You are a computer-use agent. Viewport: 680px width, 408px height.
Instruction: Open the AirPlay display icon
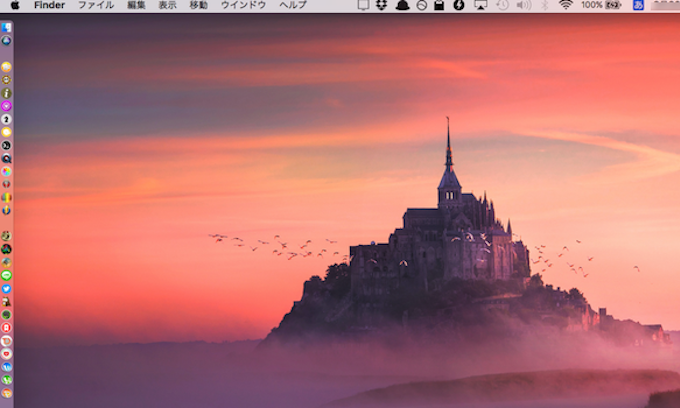[481, 6]
